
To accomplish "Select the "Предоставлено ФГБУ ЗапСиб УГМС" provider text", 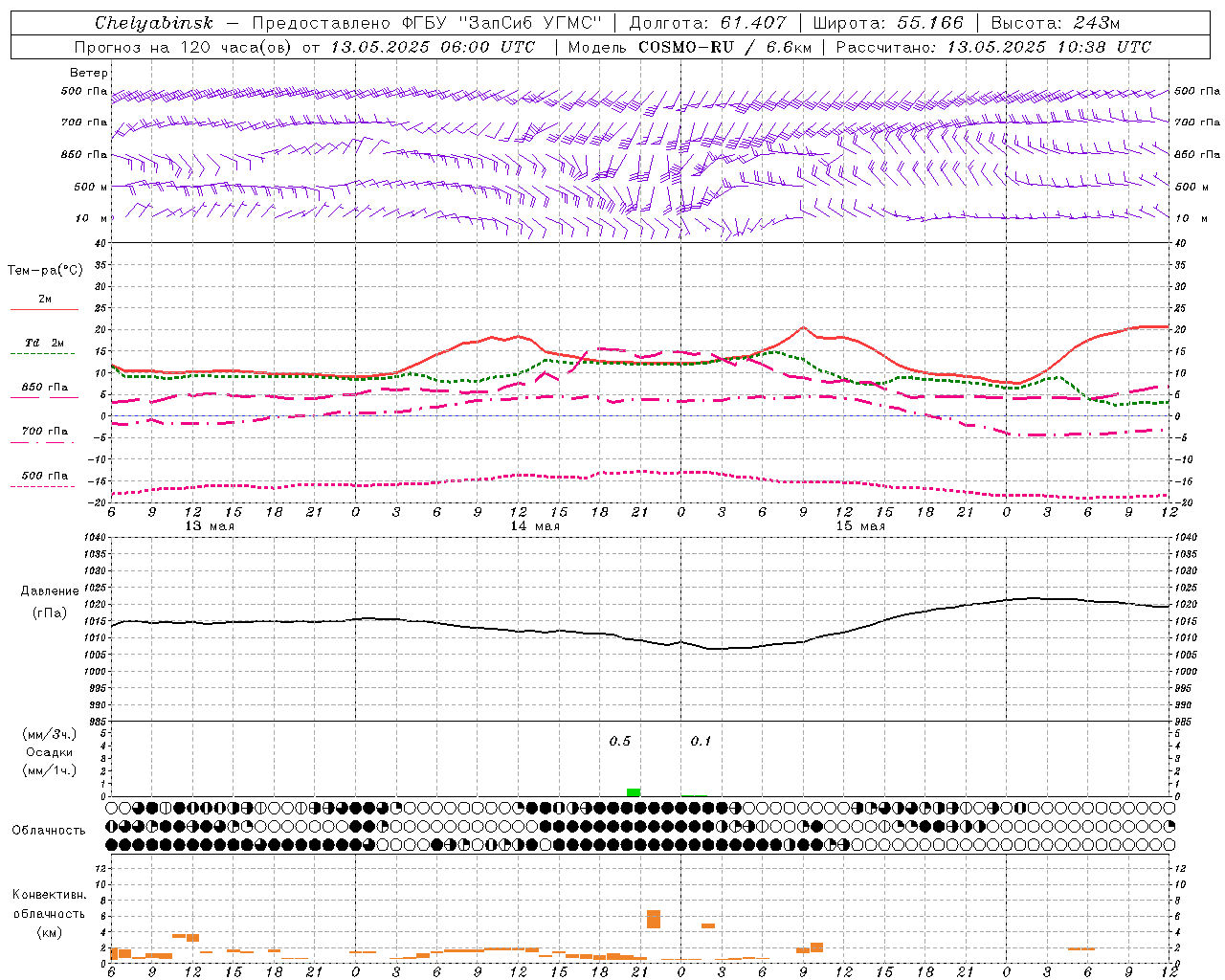I will 426,23.
